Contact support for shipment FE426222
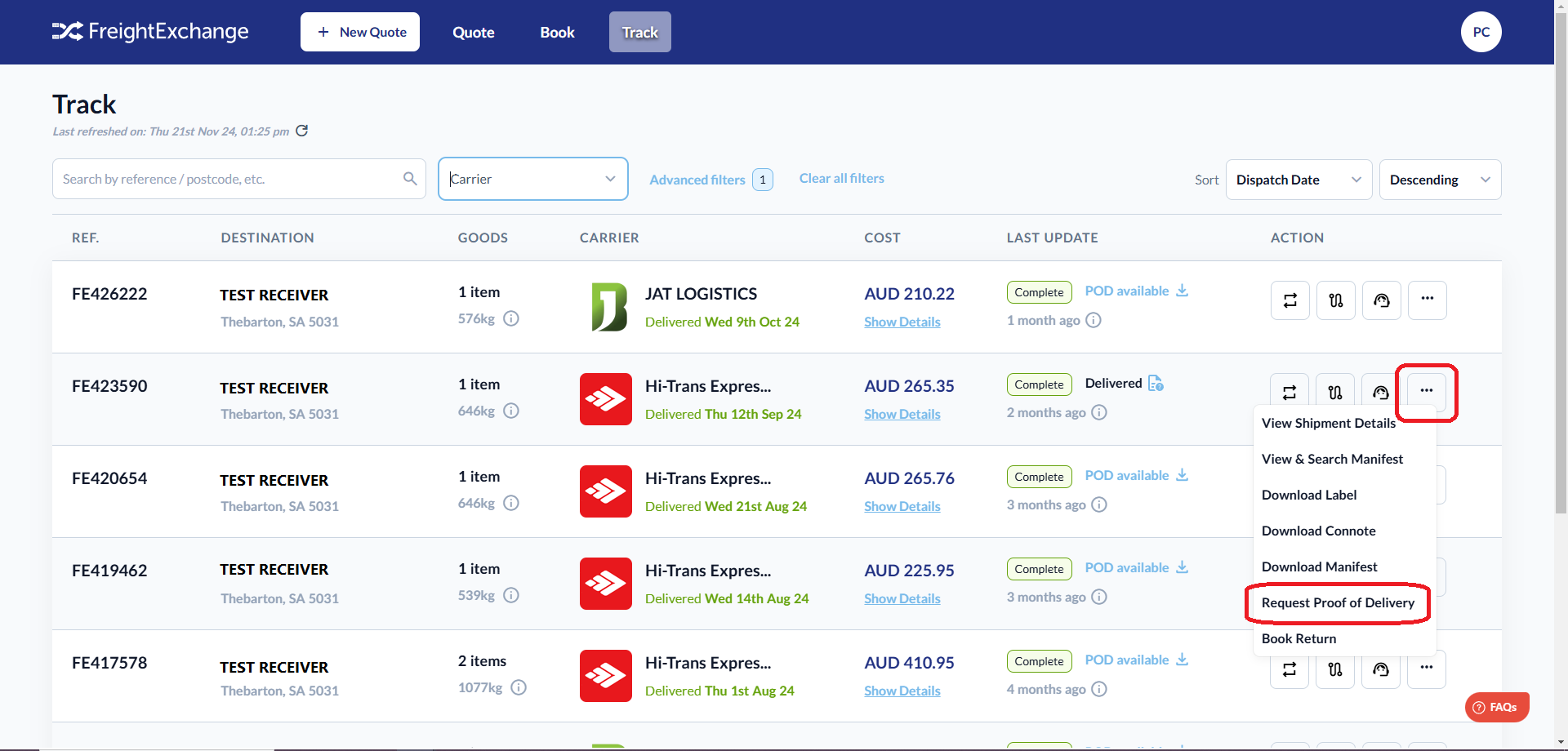Screen dimensions: 1568x751 (1381, 300)
